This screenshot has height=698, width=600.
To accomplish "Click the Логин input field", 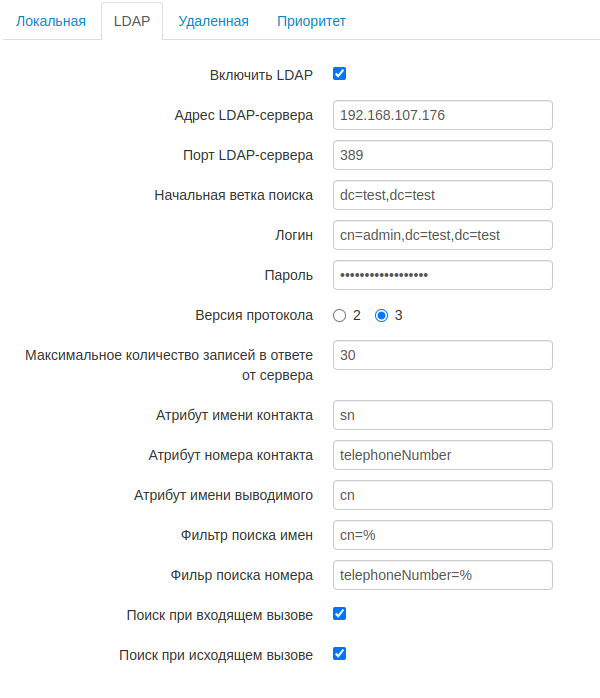I will (442, 235).
